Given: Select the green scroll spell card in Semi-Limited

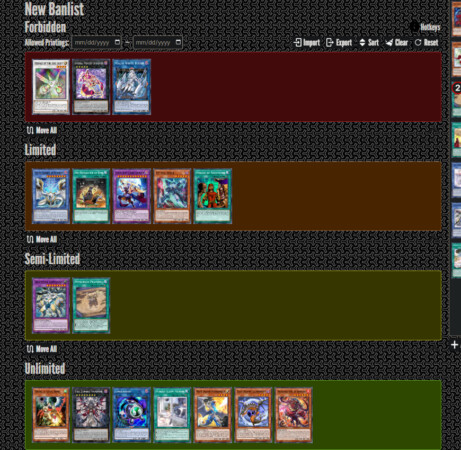Looking at the screenshot, I should tap(91, 306).
